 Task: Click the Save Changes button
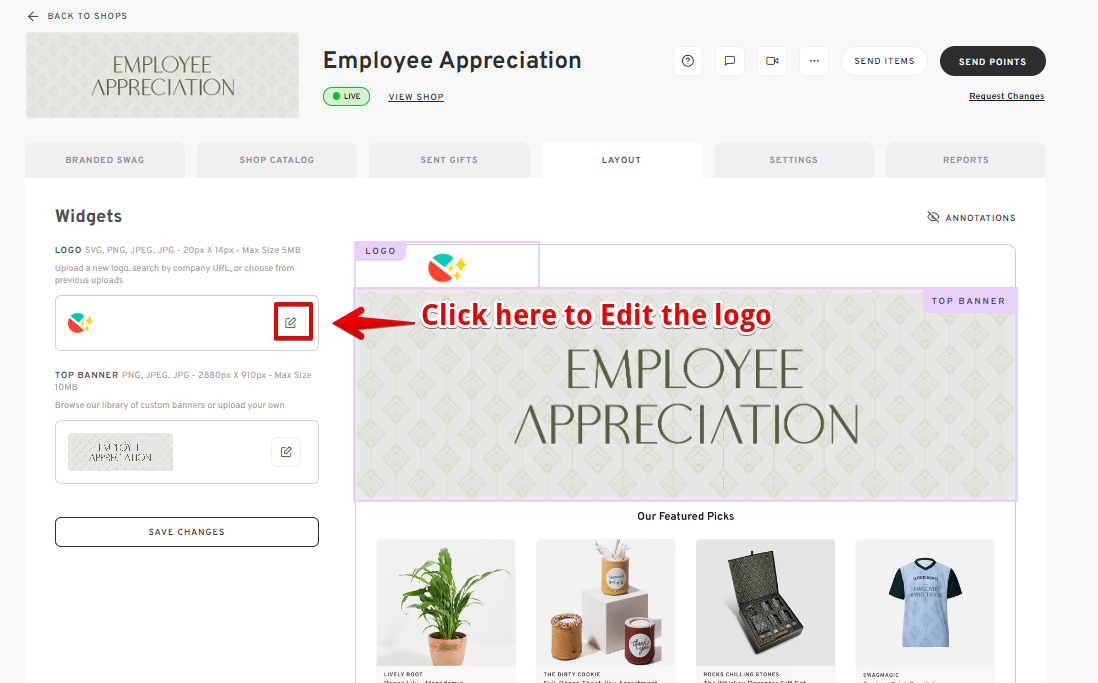187,532
